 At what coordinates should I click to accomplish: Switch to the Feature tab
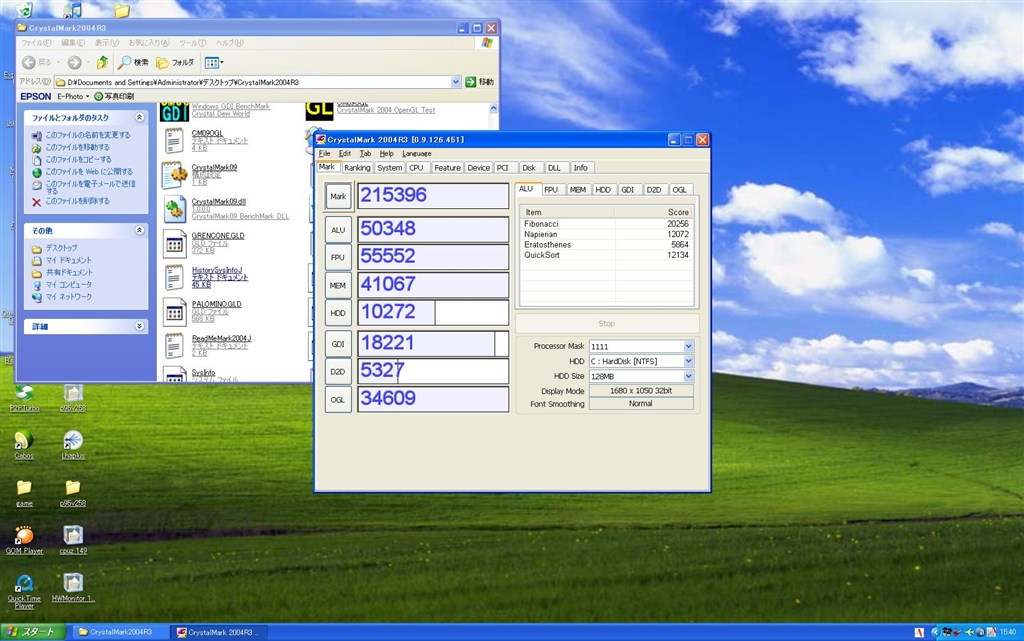(447, 168)
